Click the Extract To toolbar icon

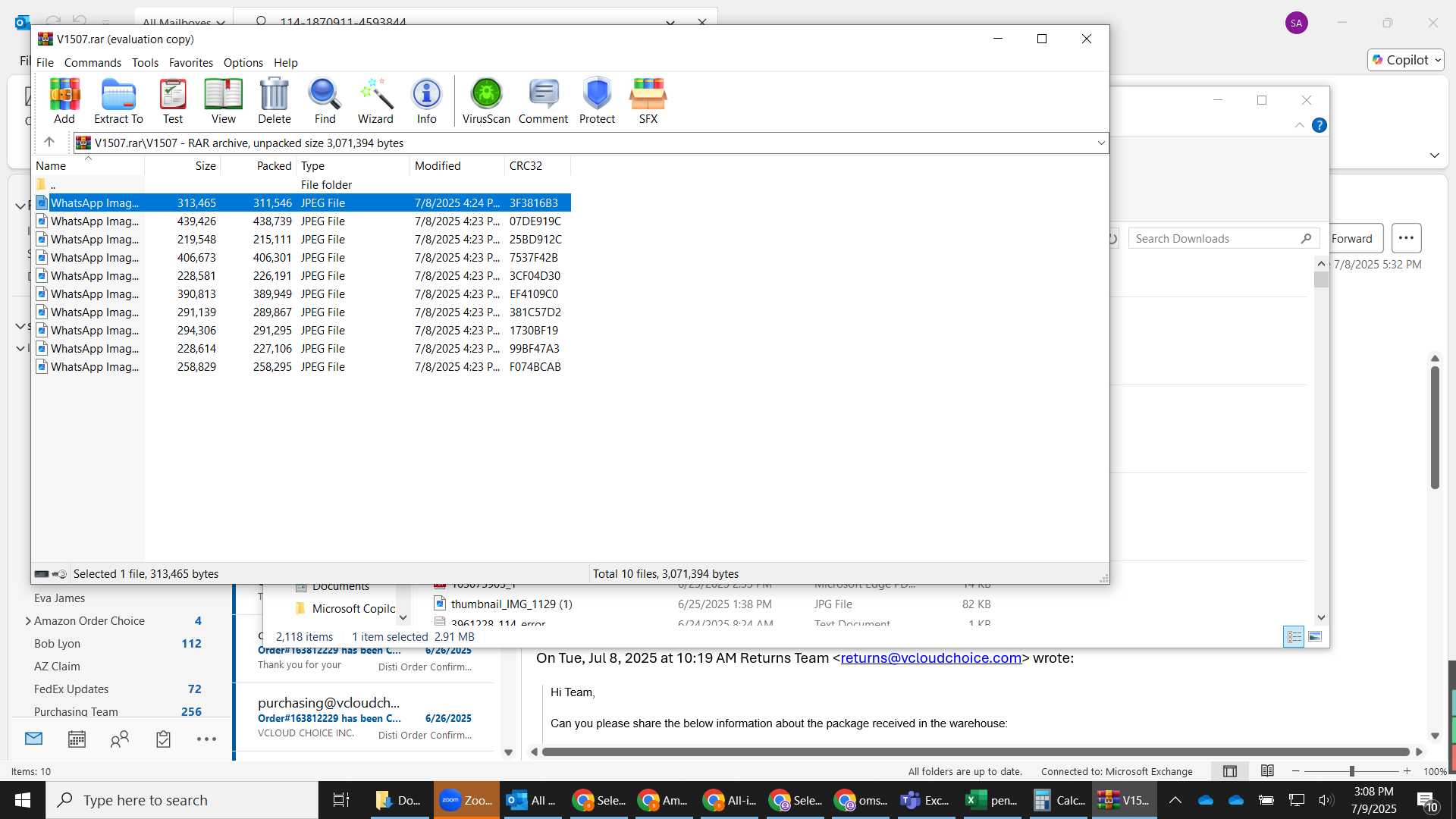point(118,100)
